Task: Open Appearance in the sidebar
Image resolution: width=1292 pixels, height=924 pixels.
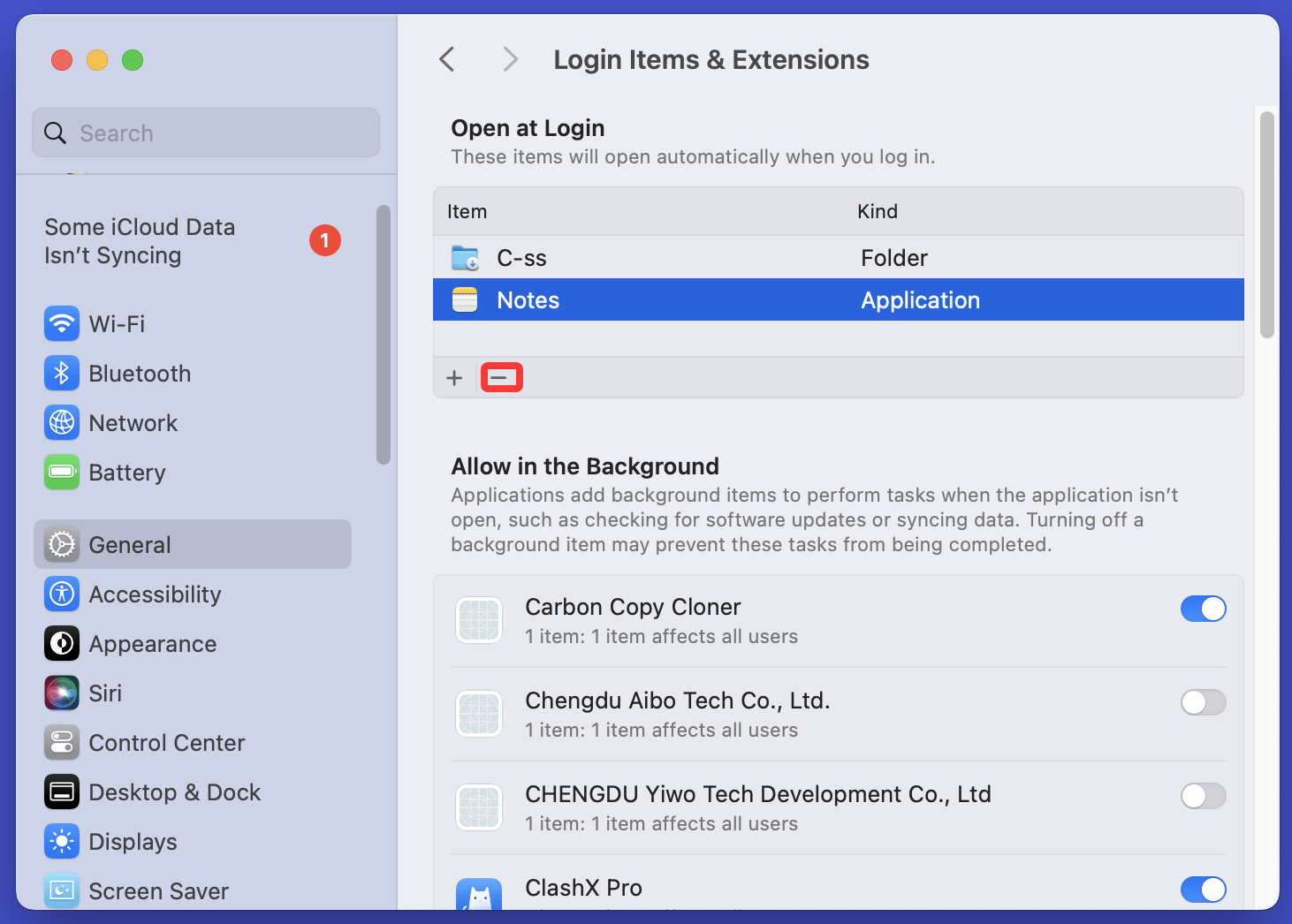Action: [152, 644]
